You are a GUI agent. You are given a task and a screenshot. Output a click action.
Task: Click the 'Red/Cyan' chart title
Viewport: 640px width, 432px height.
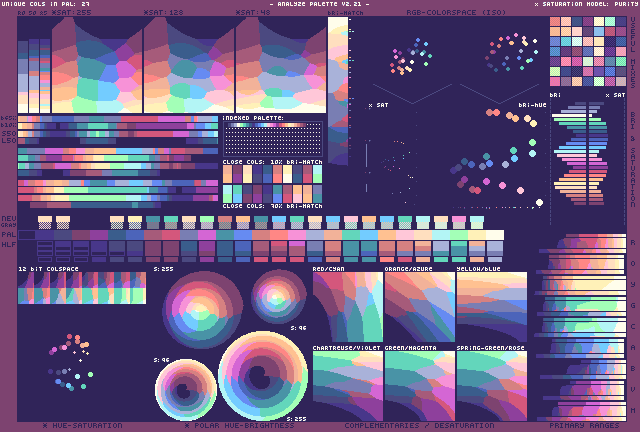329,269
